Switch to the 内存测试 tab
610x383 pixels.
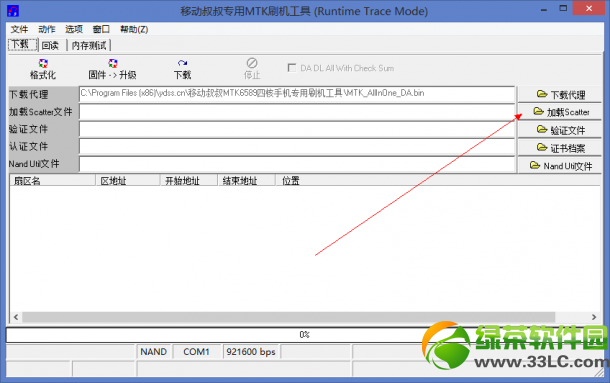[89, 46]
